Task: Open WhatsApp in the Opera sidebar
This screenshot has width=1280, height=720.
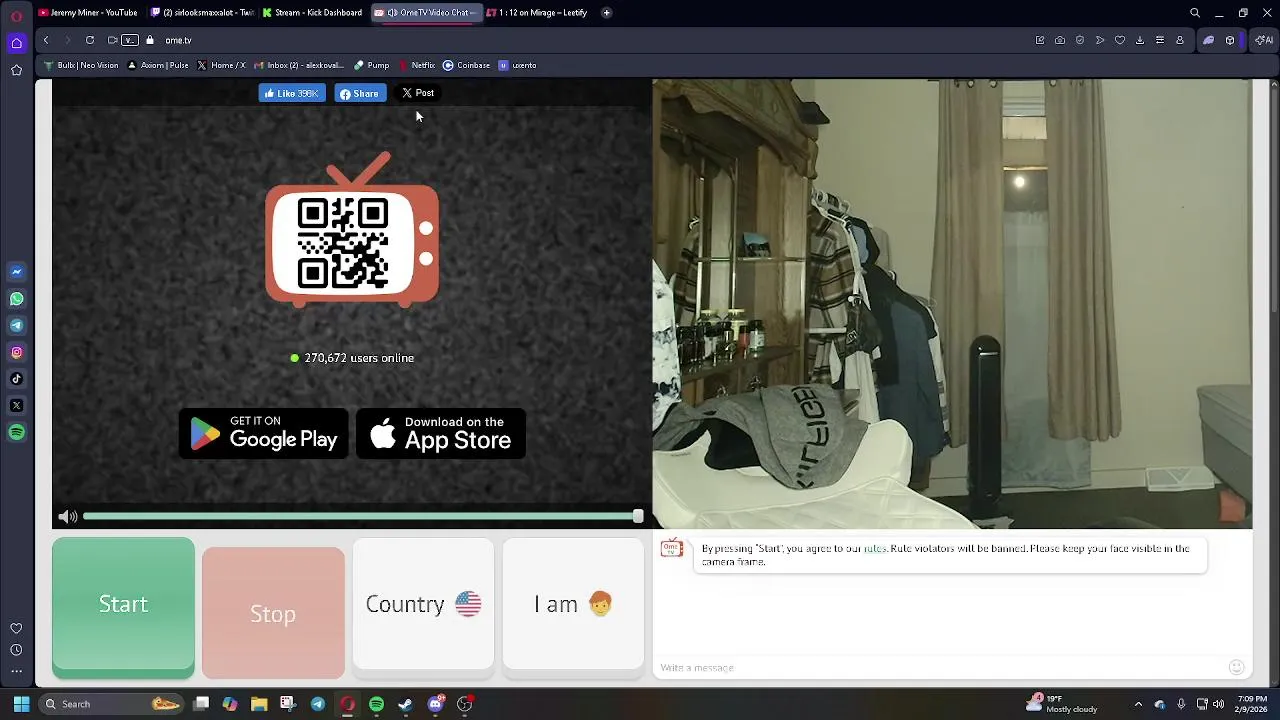Action: point(16,299)
